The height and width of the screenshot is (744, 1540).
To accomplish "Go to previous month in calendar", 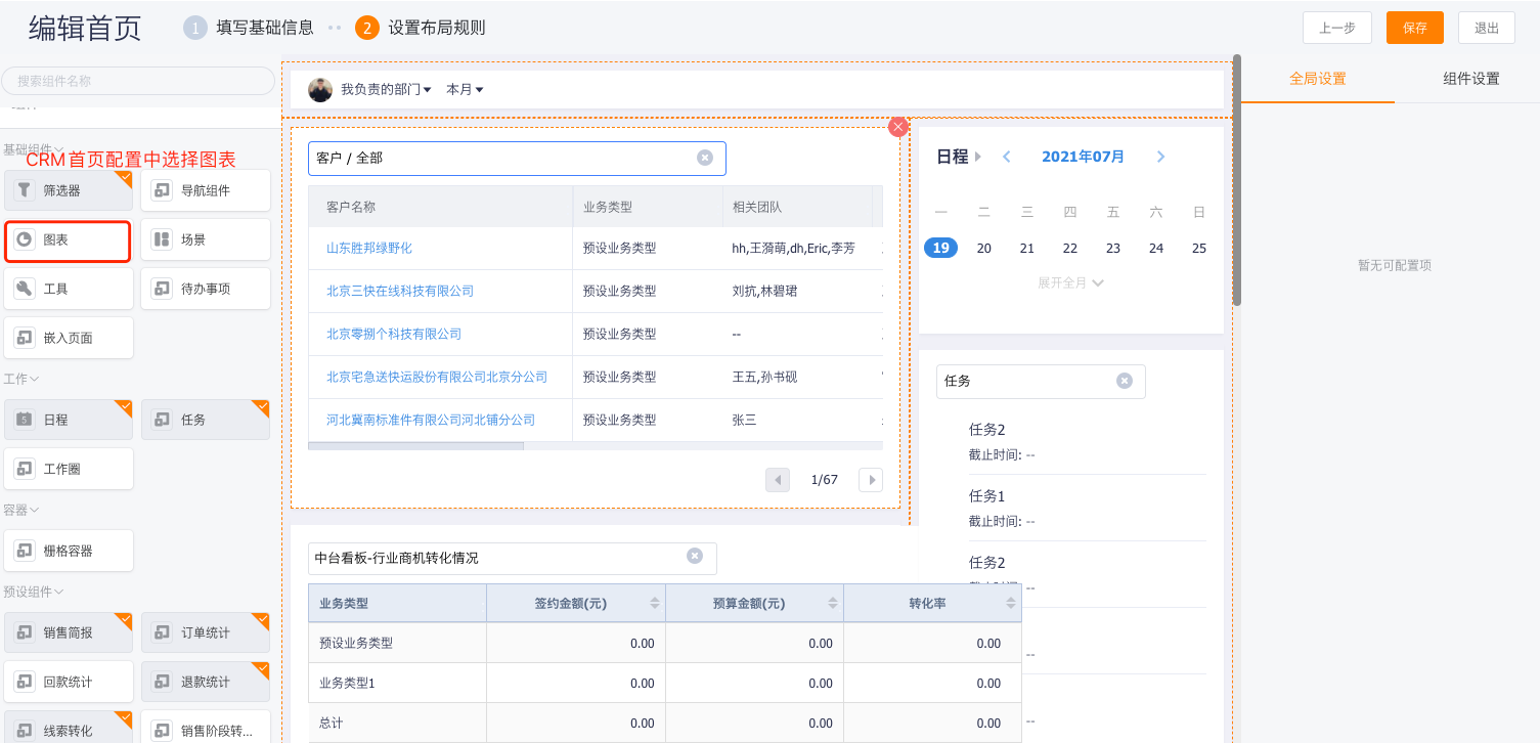I will point(1006,157).
